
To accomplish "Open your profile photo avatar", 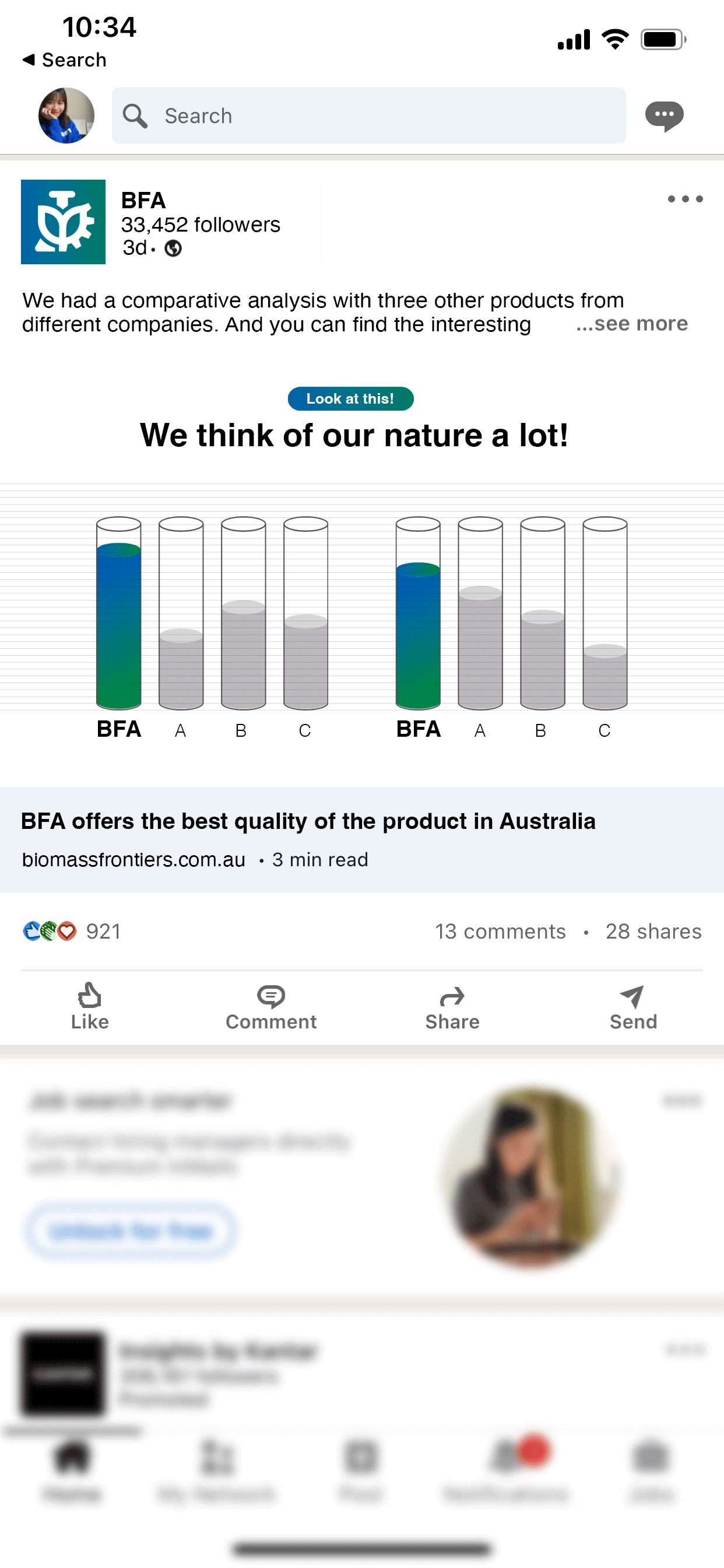I will 66,116.
